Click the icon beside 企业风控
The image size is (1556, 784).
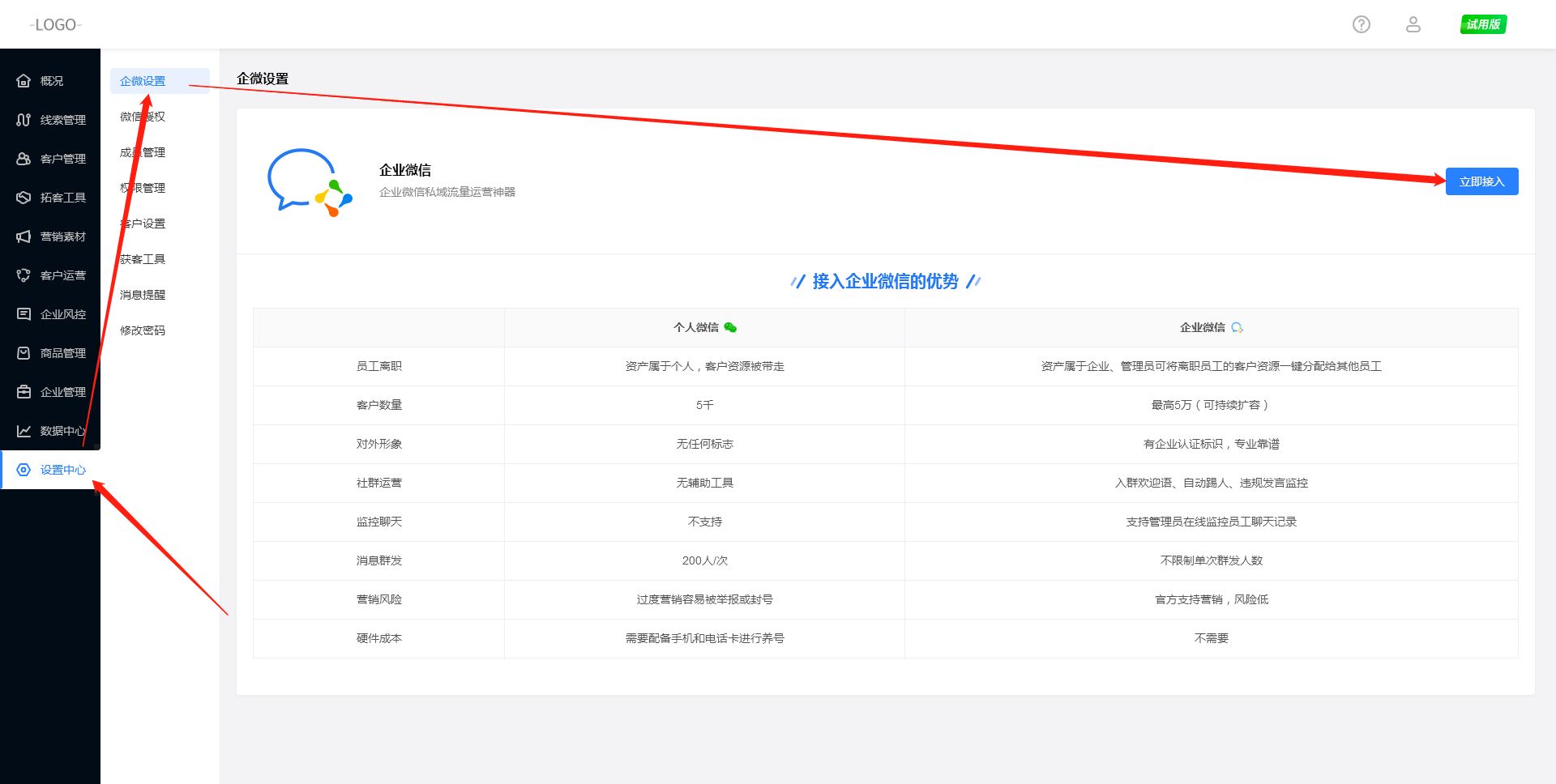click(24, 314)
